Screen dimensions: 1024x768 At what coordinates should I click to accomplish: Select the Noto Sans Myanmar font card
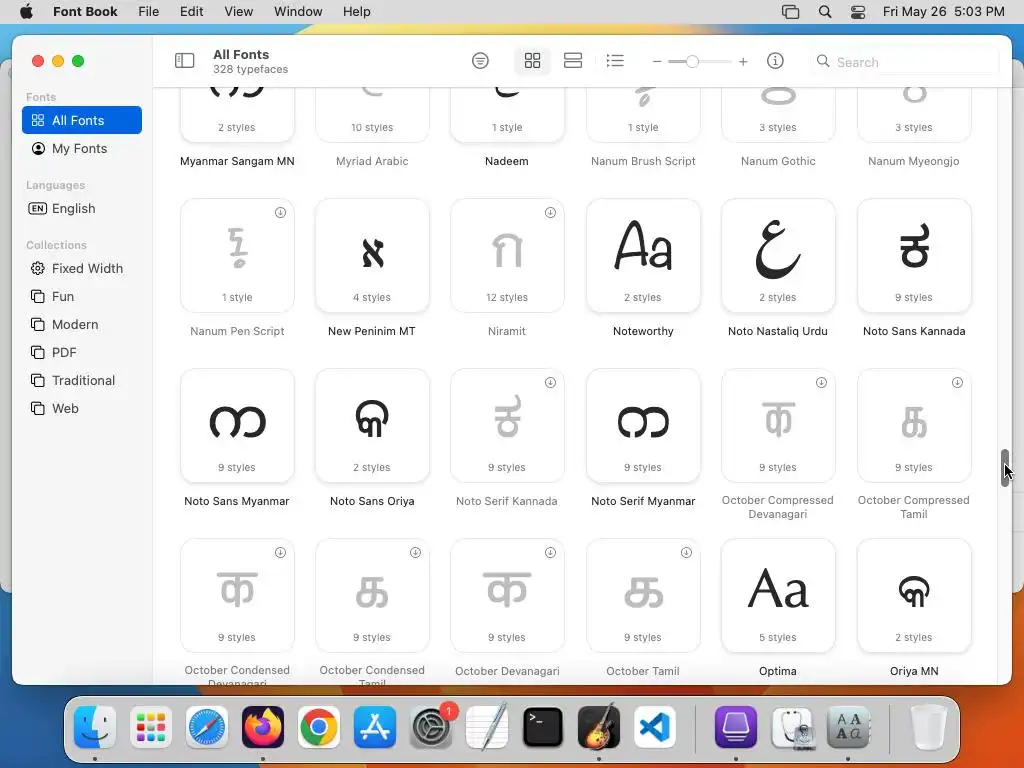(x=237, y=426)
